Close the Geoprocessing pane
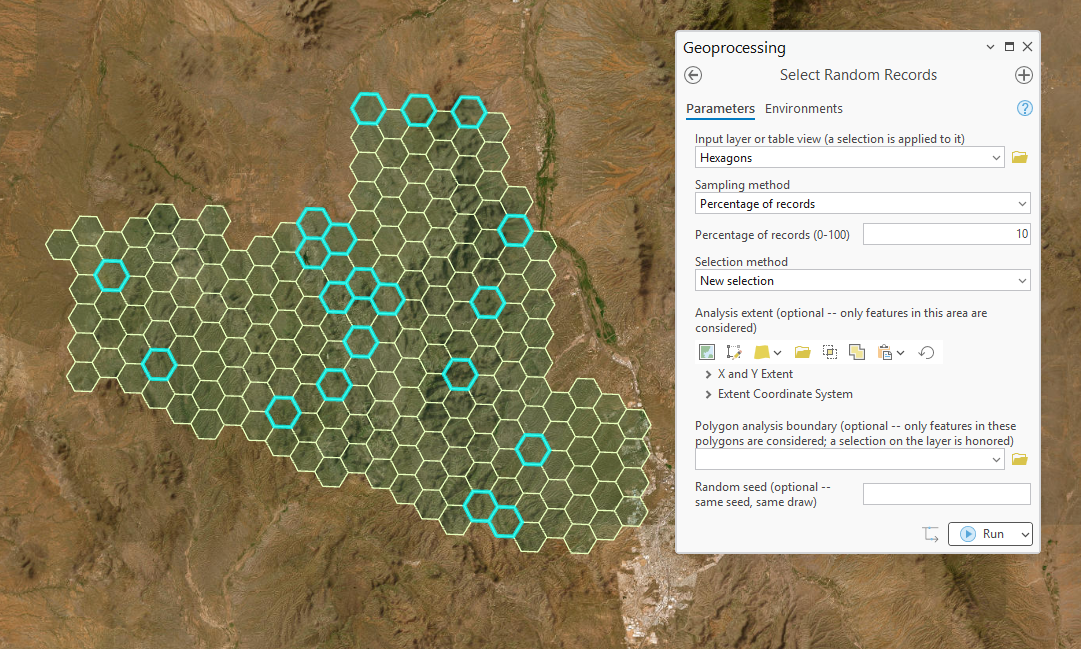 [x=1027, y=47]
